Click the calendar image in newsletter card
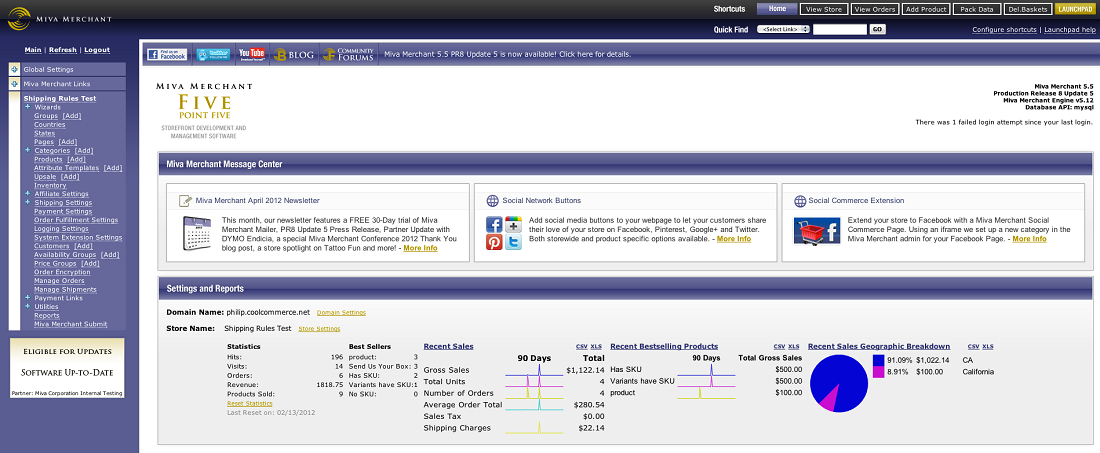1100x453 pixels. pos(197,233)
